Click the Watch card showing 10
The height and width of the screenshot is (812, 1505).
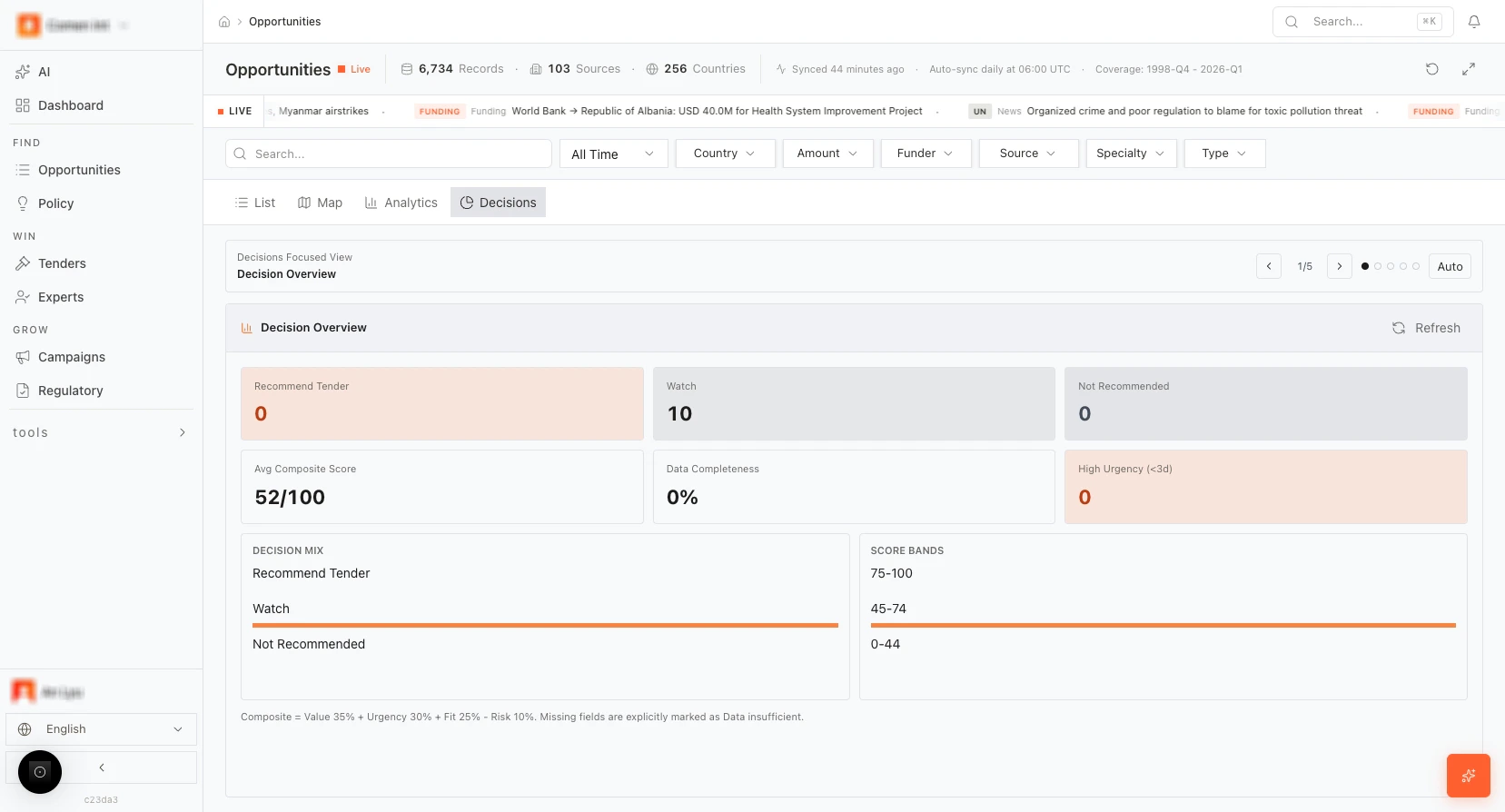[854, 404]
